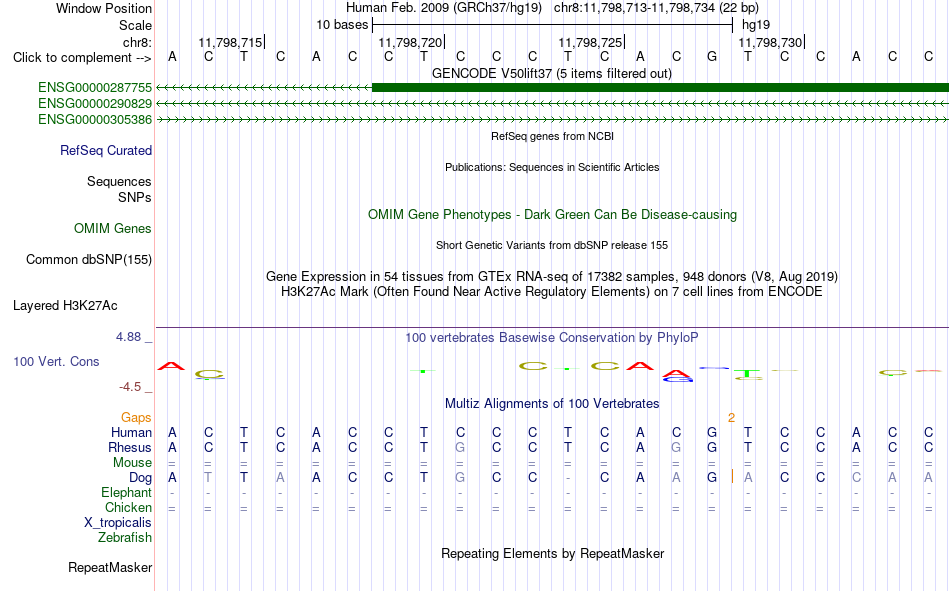Click the Elephant species row label
Screen dimensions: 950x591
tap(126, 492)
